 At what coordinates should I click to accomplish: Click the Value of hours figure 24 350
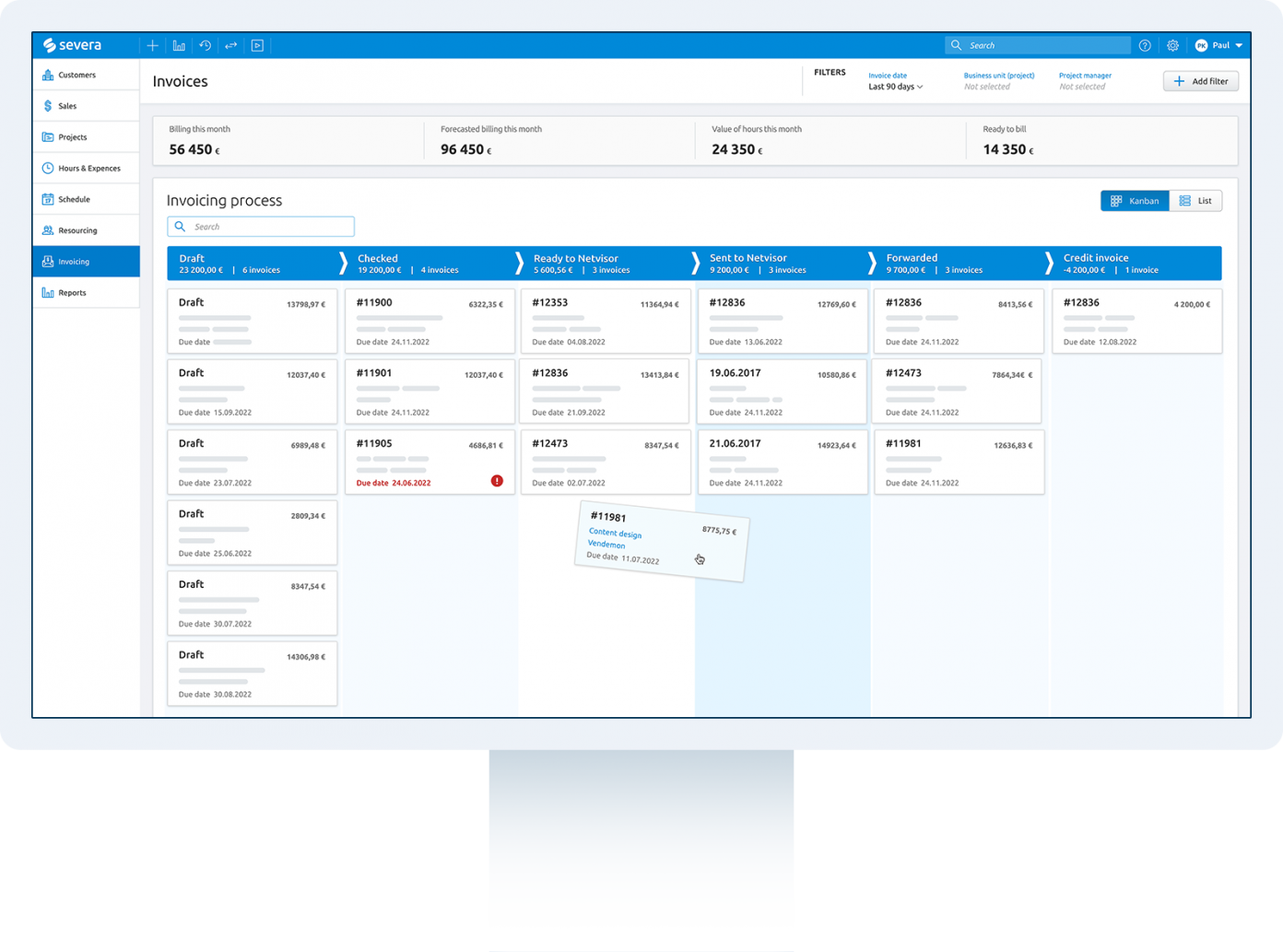pyautogui.click(x=736, y=149)
